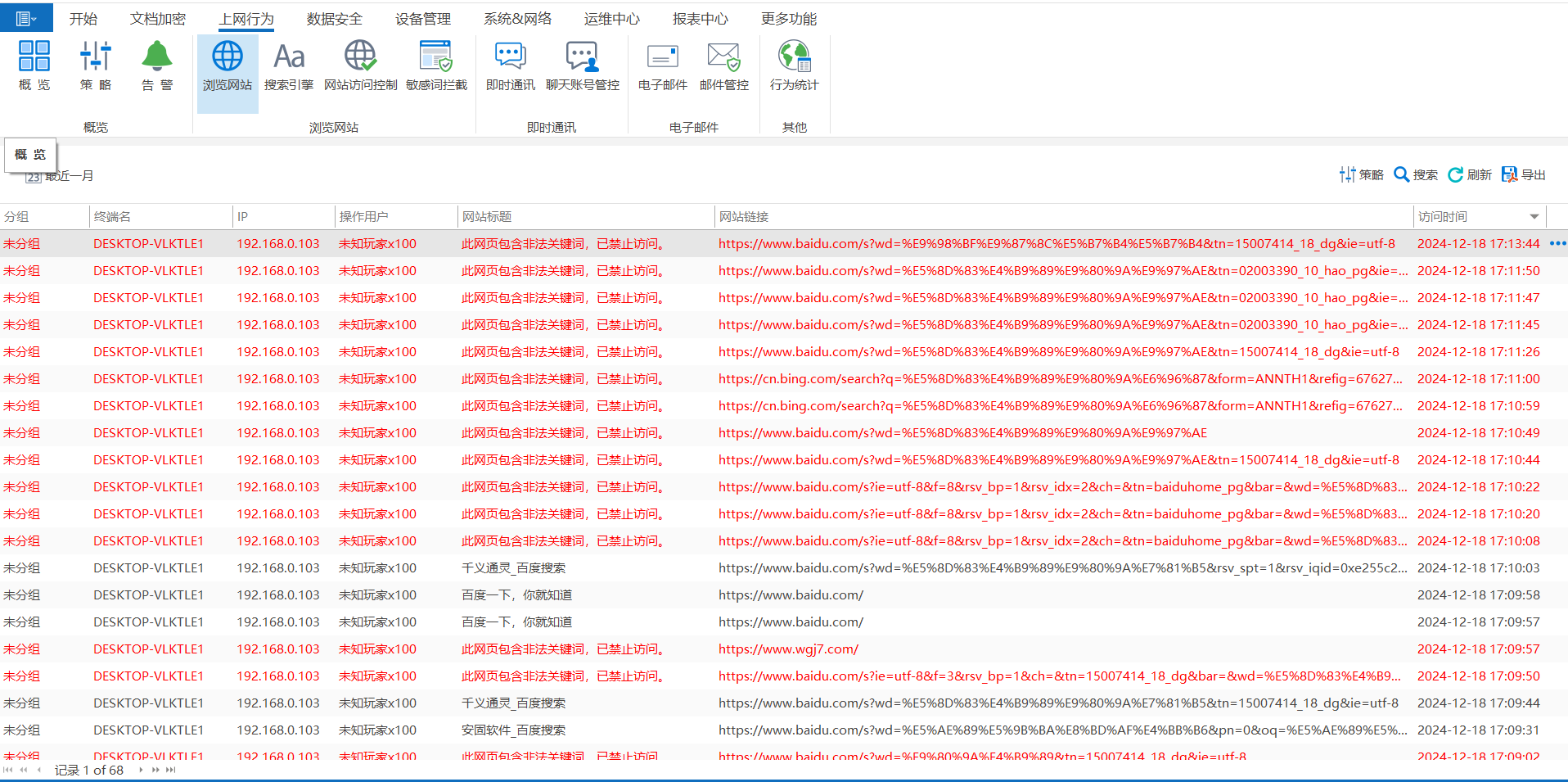Open 网站访问控制 website access control
The height and width of the screenshot is (782, 1568).
360,66
